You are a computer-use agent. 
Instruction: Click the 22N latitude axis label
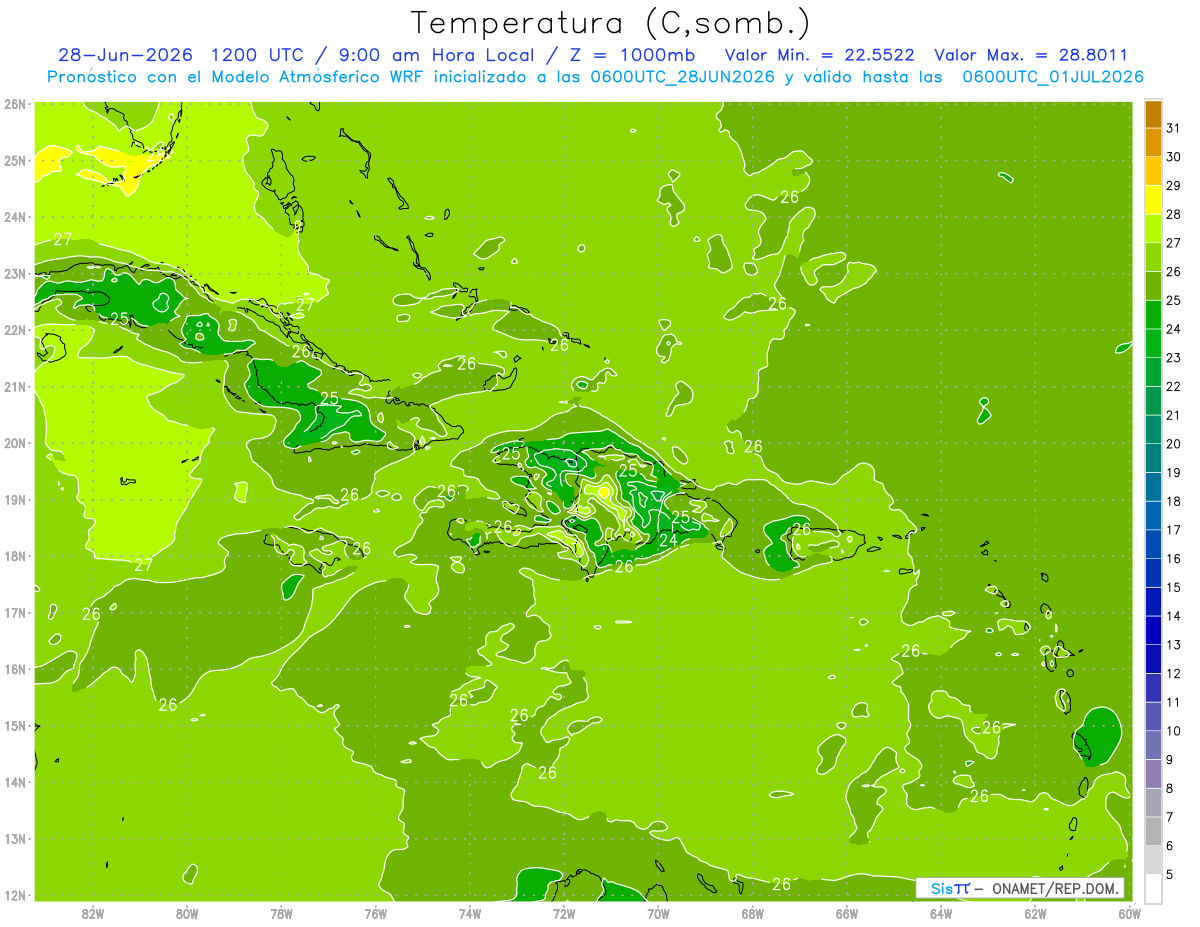14,330
